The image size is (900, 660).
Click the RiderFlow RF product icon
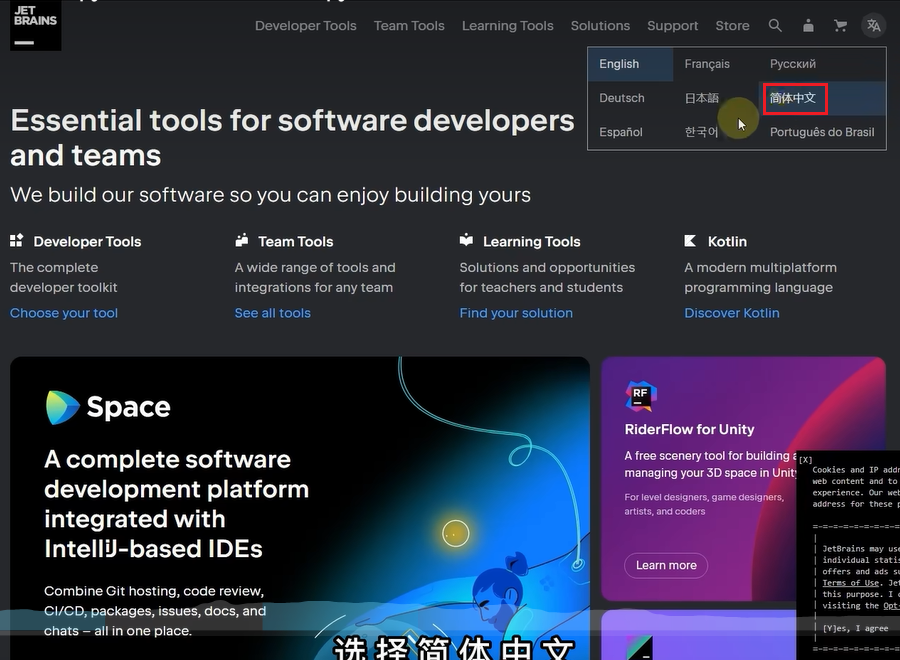[641, 395]
